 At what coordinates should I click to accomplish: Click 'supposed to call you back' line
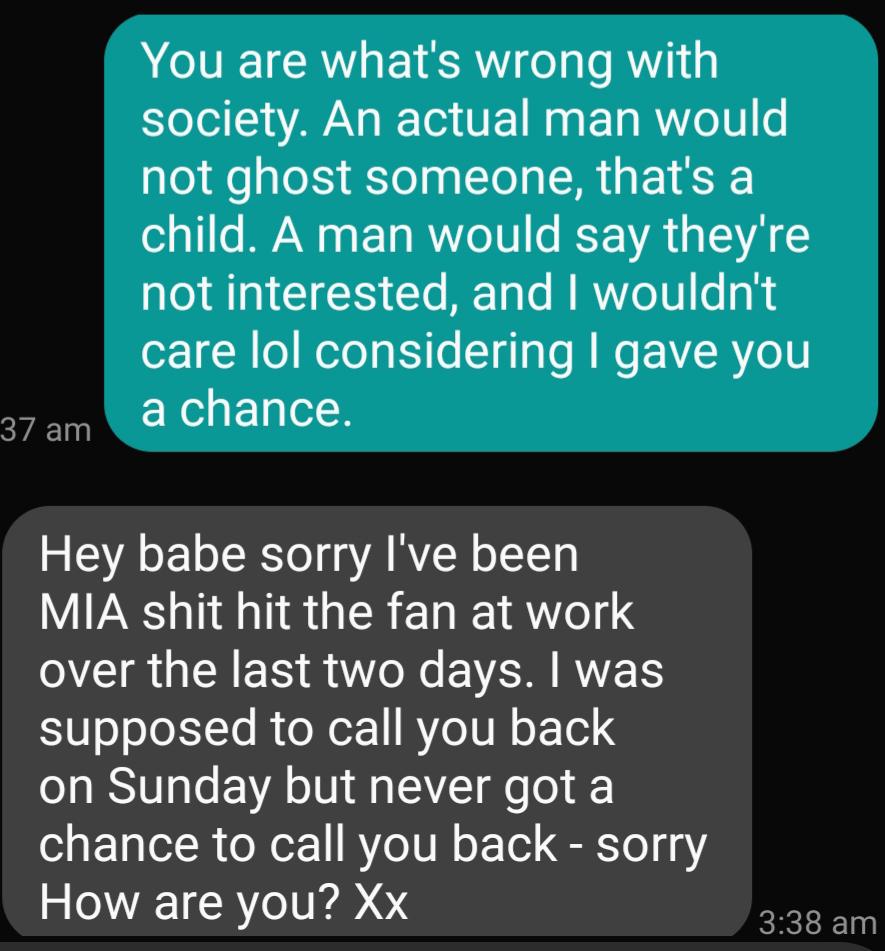click(327, 729)
